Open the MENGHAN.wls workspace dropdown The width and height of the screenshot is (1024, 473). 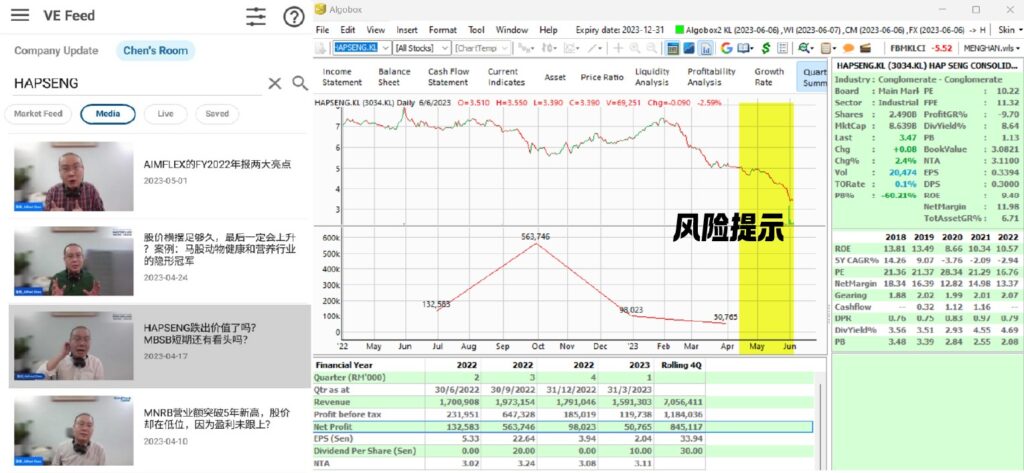tap(993, 48)
